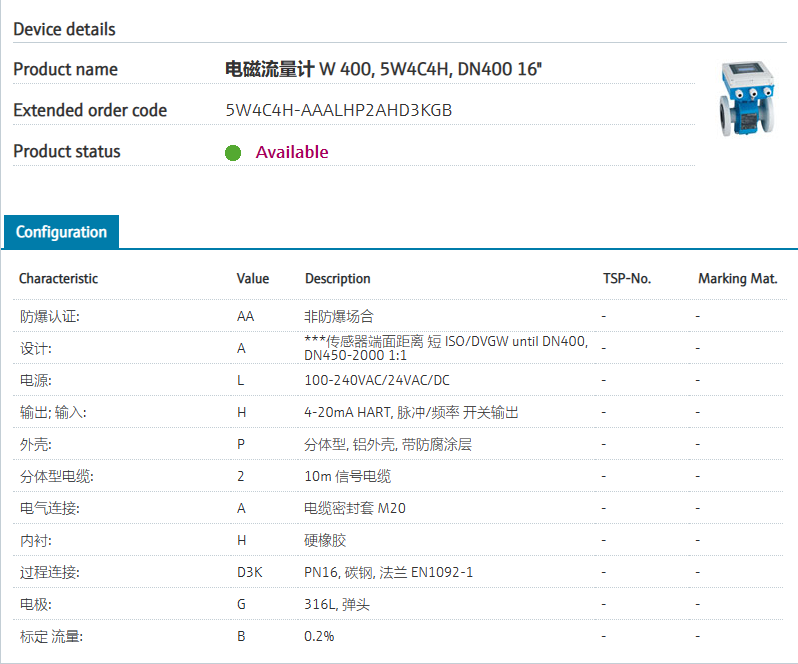Click the TSP-No. column header
Viewport: 798px width, 664px height.
point(627,279)
